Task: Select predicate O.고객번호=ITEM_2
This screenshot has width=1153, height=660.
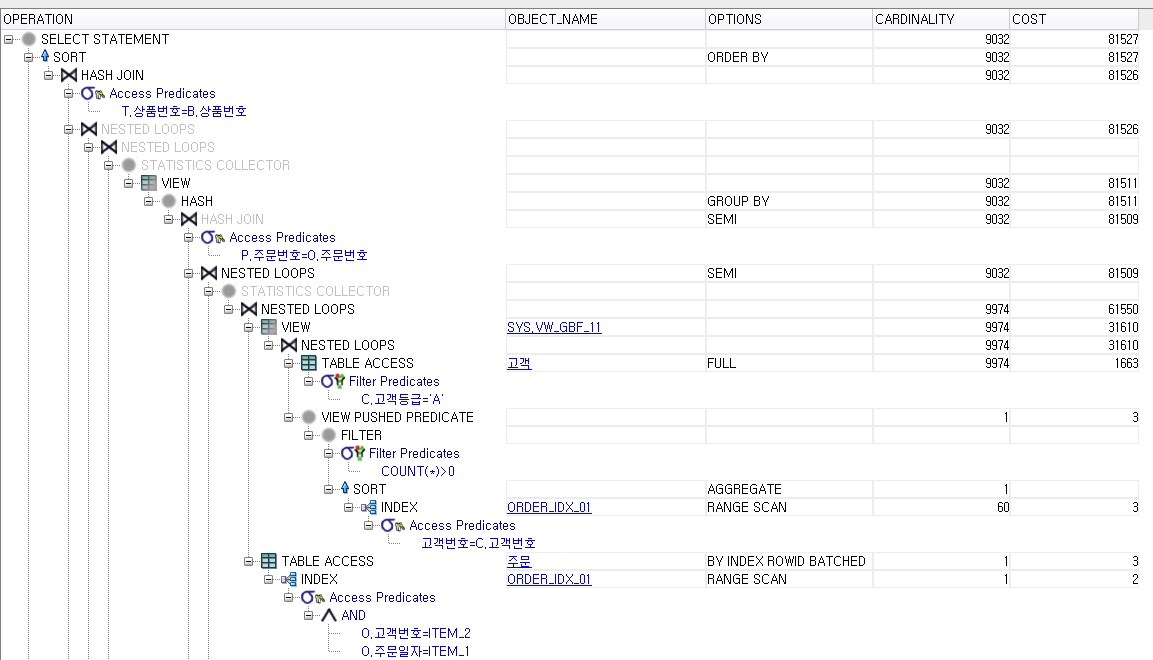Action: pyautogui.click(x=415, y=633)
